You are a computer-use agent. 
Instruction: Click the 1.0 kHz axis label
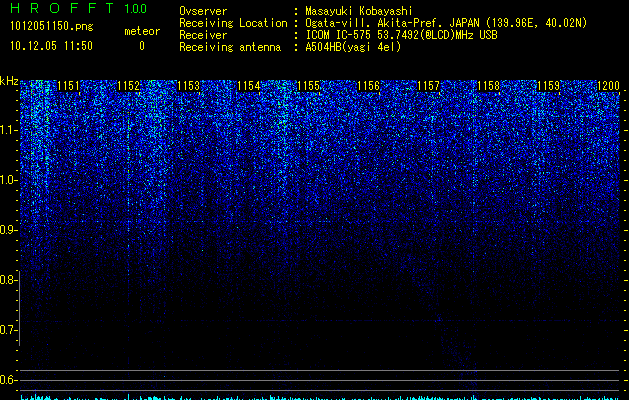point(9,180)
